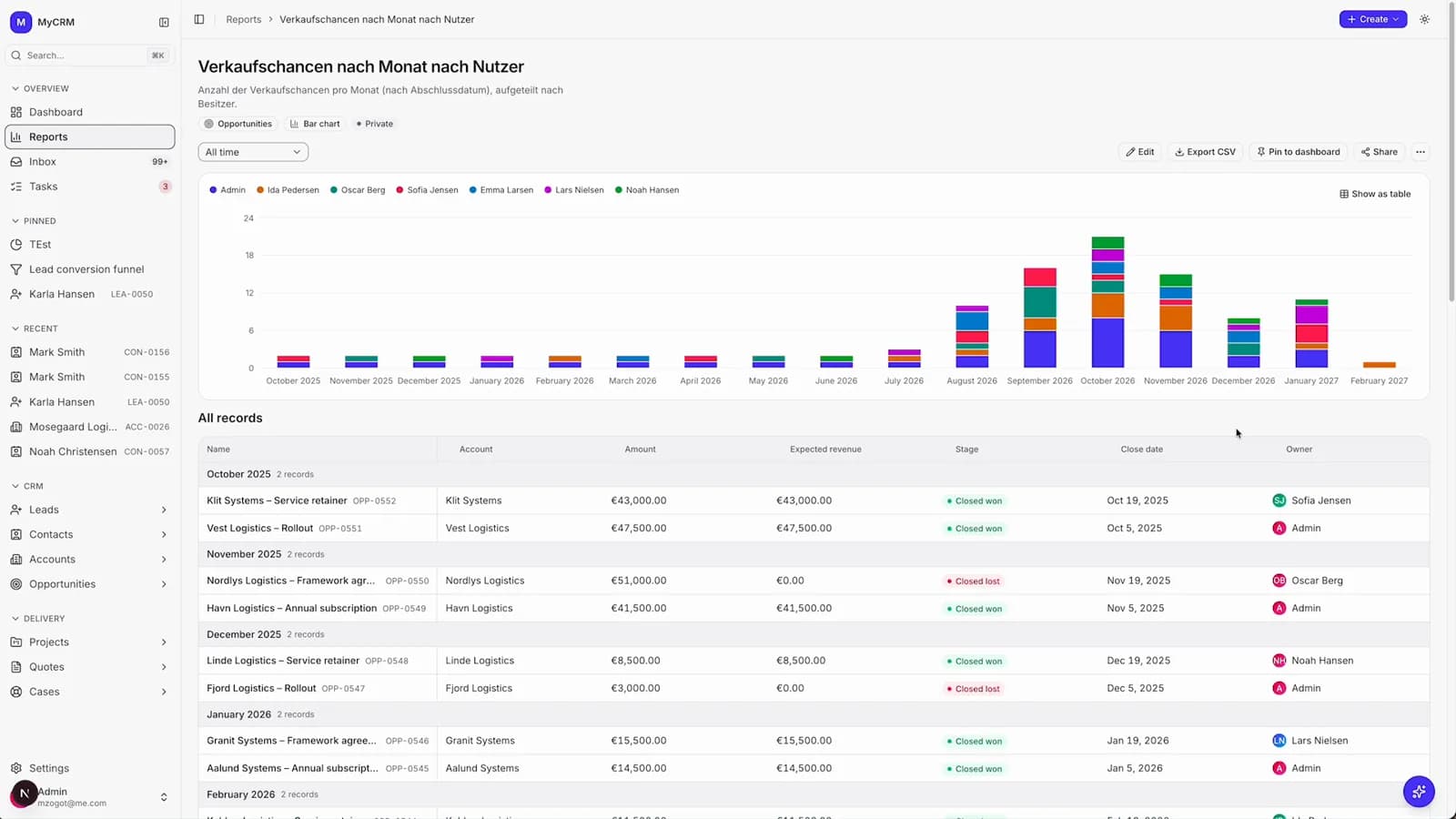This screenshot has width=1456, height=819.
Task: Open Settings in the sidebar
Action: 90,768
